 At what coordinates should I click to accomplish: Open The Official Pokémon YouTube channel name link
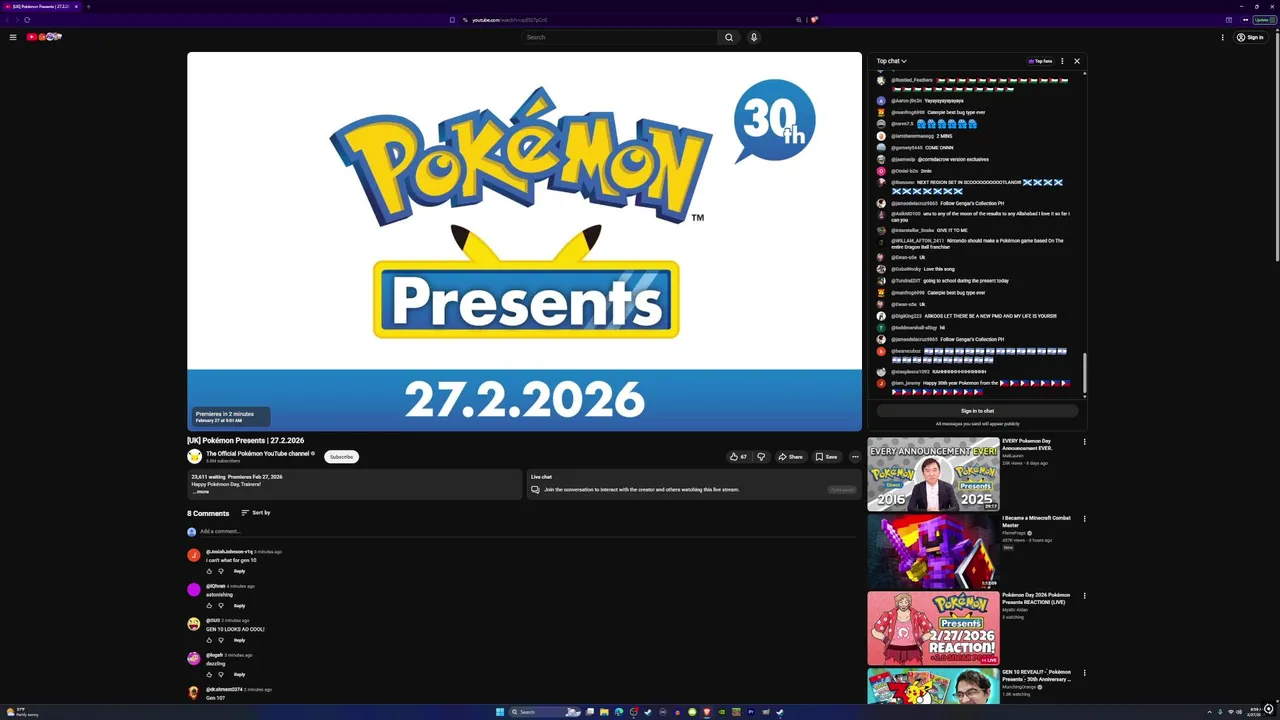pos(258,453)
